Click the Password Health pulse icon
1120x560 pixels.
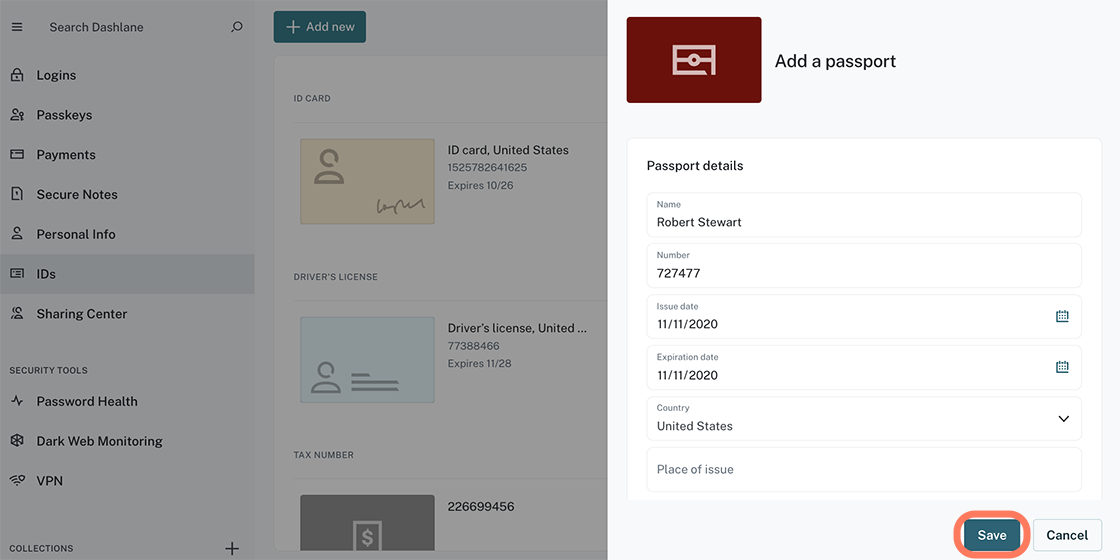pos(17,401)
